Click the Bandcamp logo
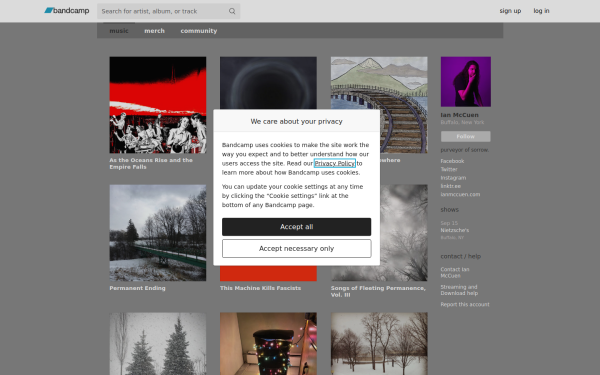This screenshot has height=375, width=600. [67, 11]
